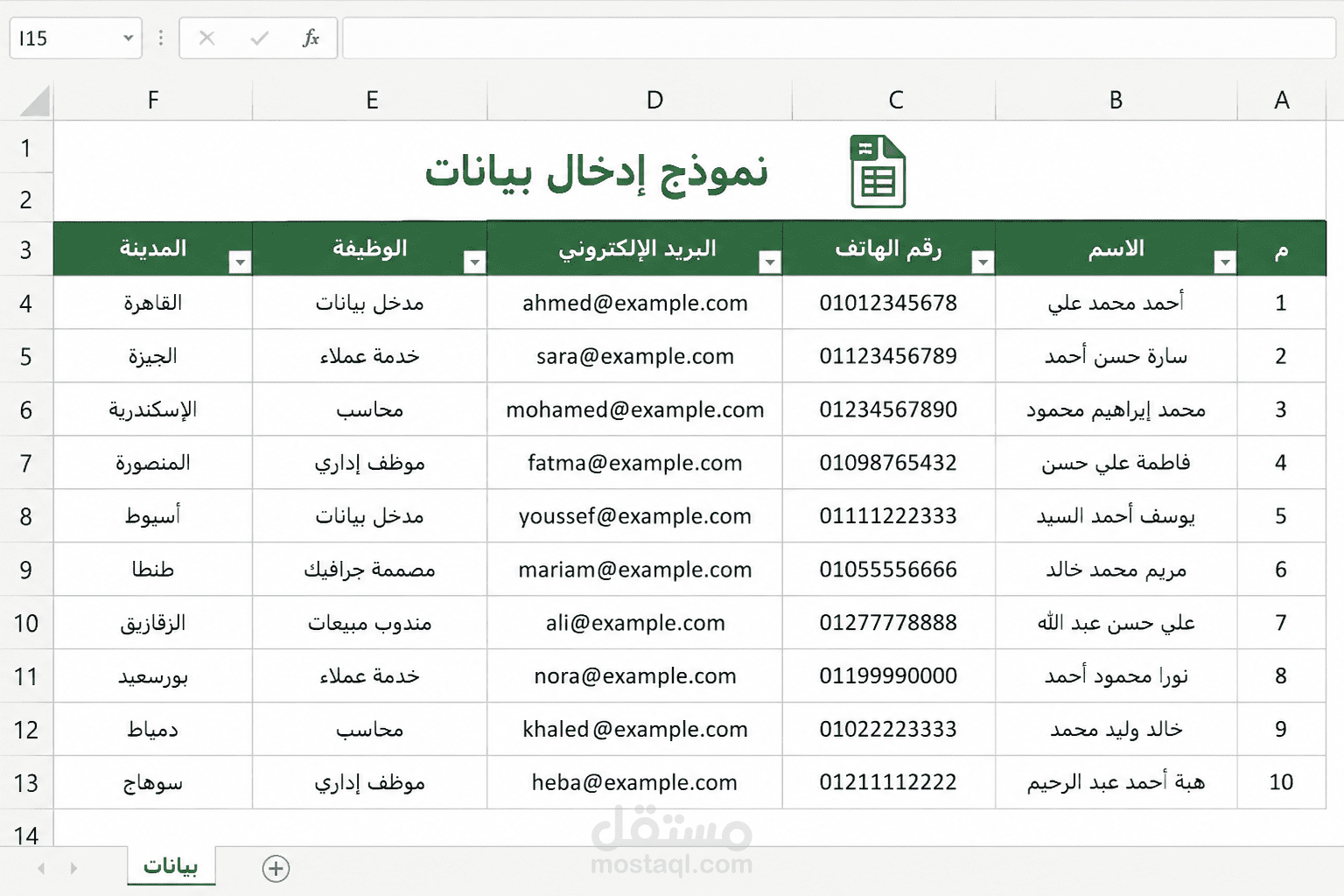
Task: Click the green spreadsheet icon beside title
Action: click(878, 171)
